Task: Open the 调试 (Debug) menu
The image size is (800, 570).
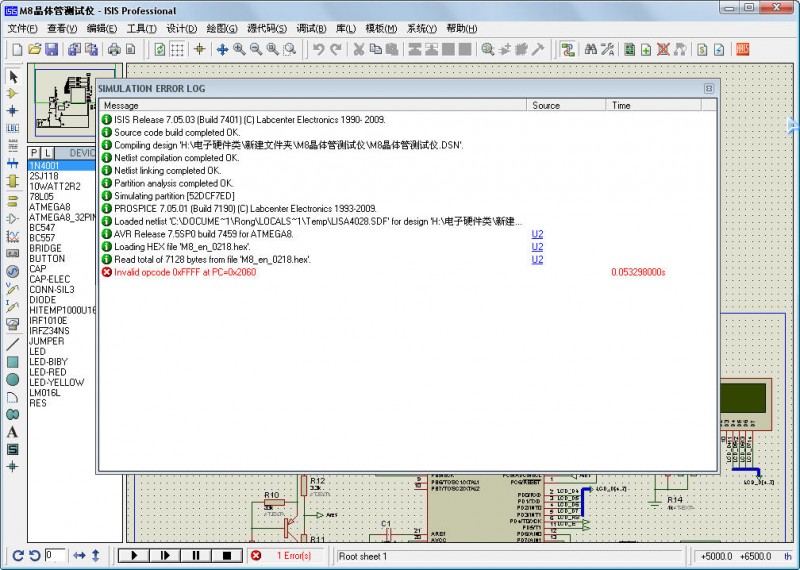Action: (312, 28)
